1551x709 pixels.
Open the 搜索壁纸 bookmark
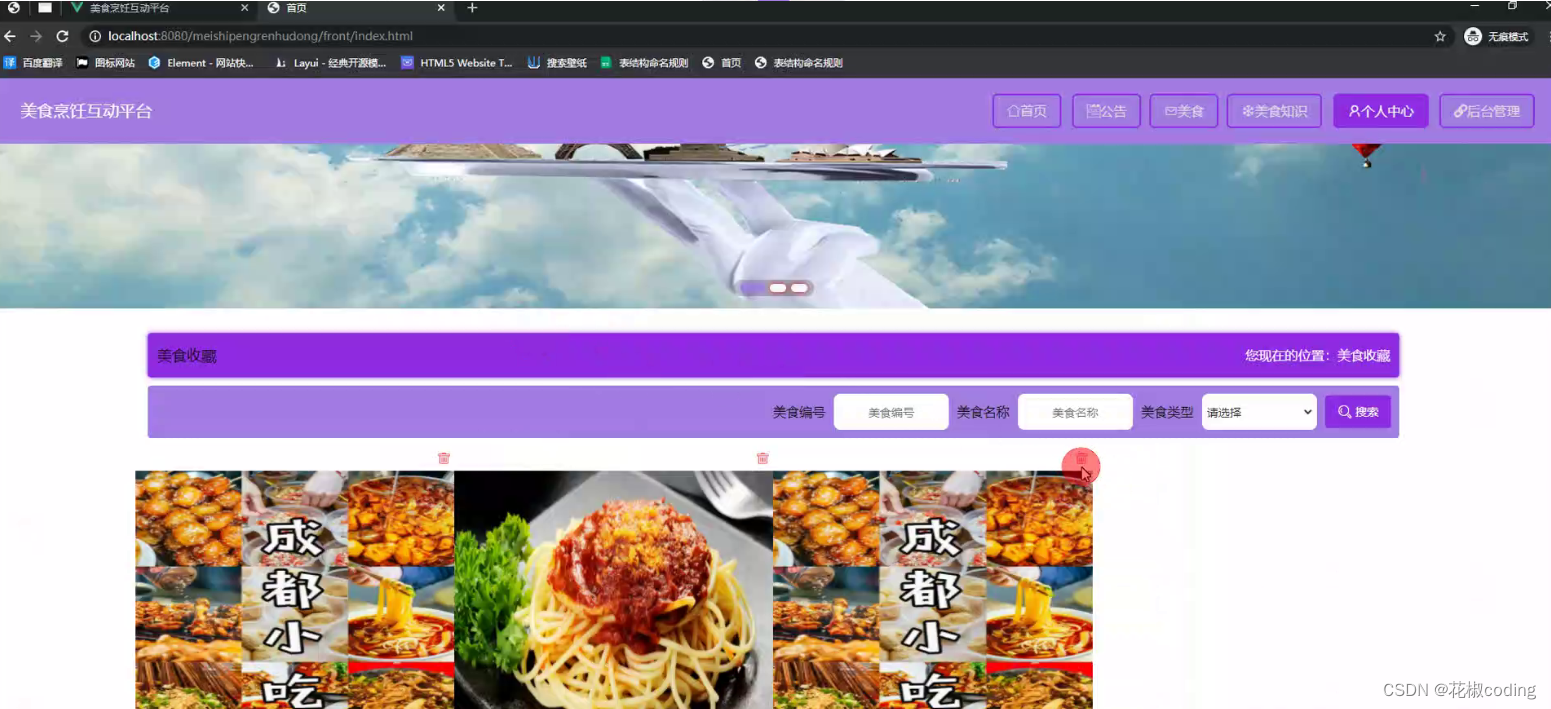[557, 62]
